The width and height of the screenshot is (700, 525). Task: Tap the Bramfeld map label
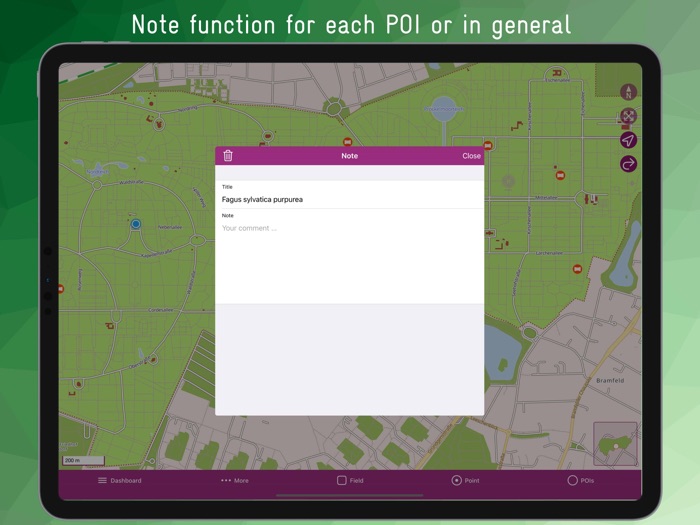(x=610, y=380)
